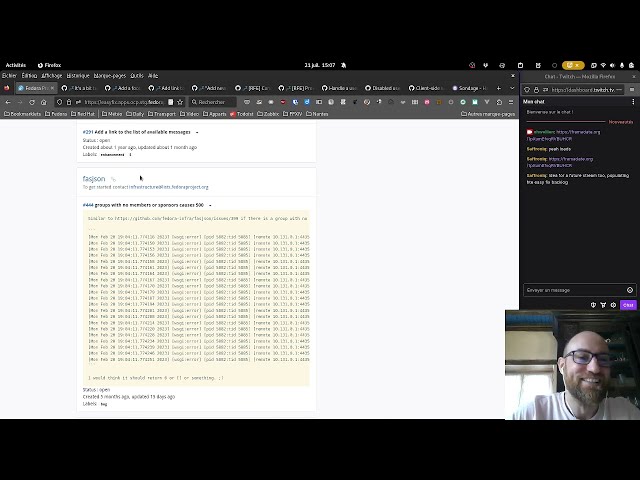Open the Wi-Fi network indicator
The image size is (640, 480).
point(603,65)
